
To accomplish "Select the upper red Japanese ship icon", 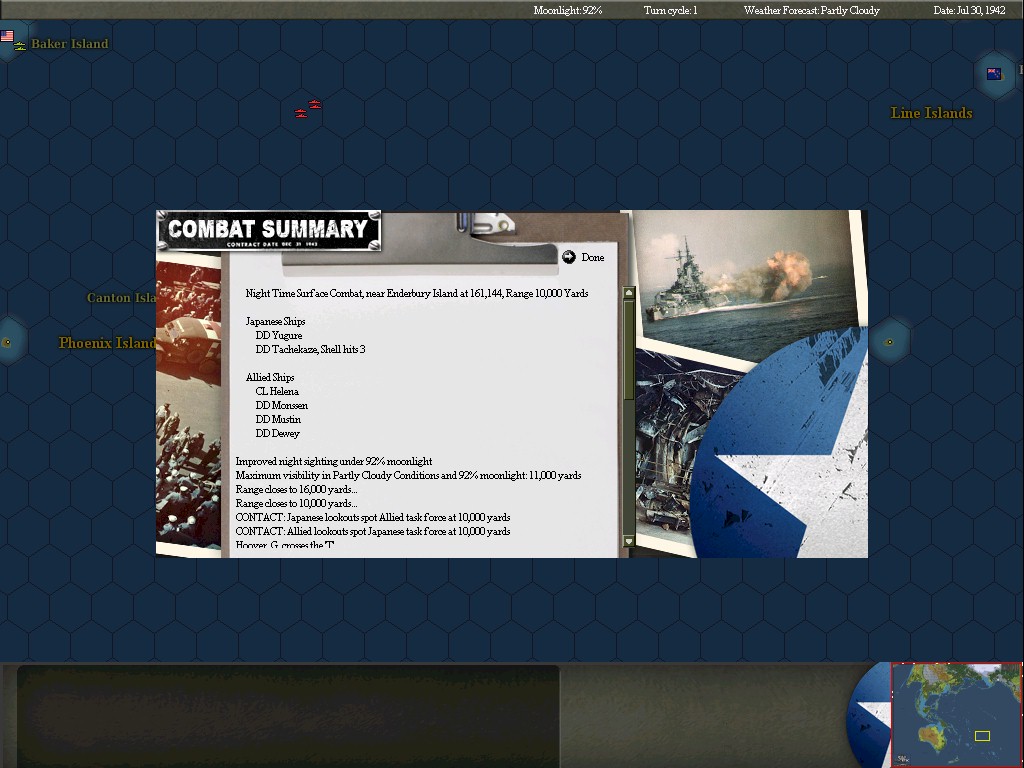I will (315, 104).
